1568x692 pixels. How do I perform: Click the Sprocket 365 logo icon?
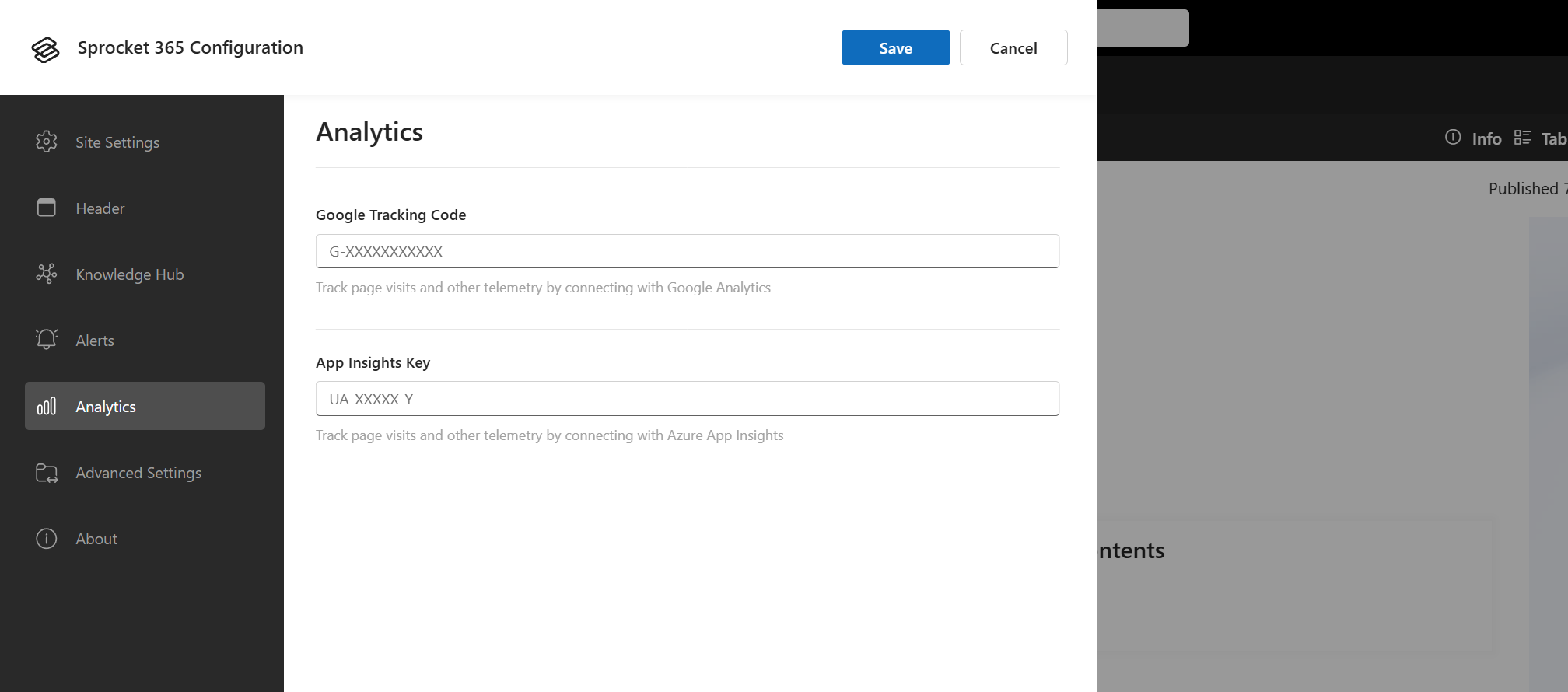coord(45,49)
